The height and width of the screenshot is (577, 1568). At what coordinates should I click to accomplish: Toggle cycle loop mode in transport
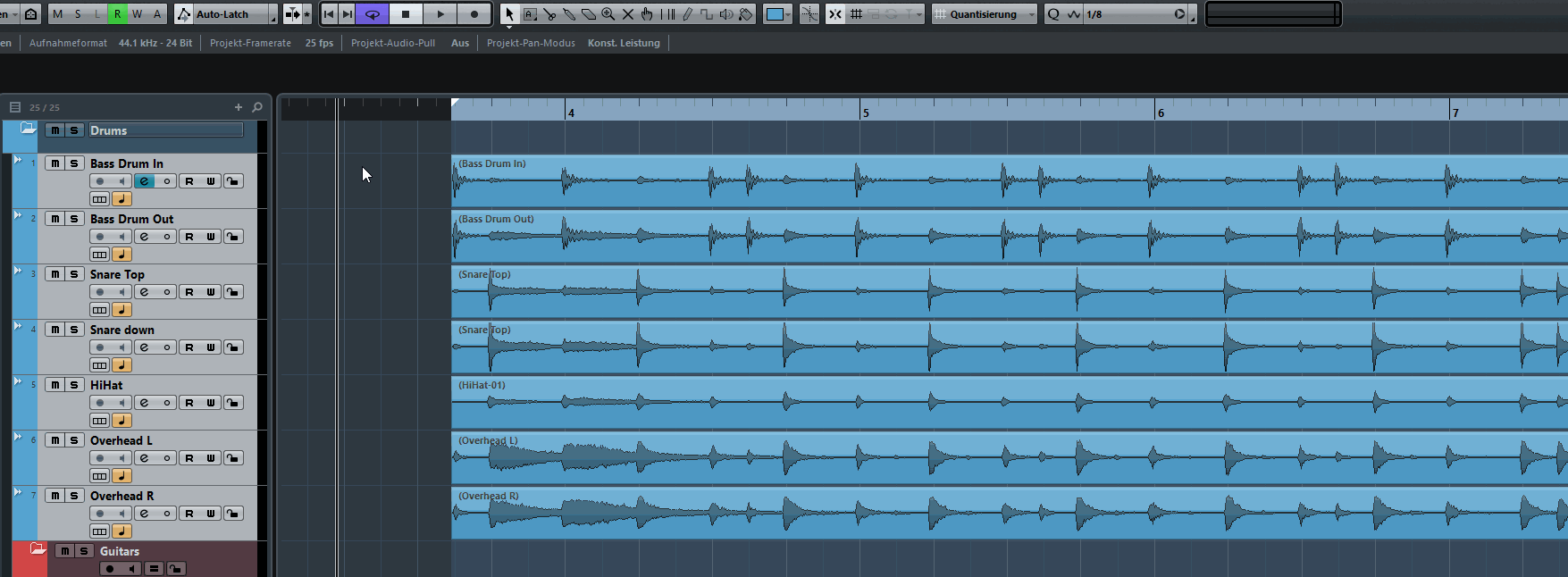(x=373, y=14)
